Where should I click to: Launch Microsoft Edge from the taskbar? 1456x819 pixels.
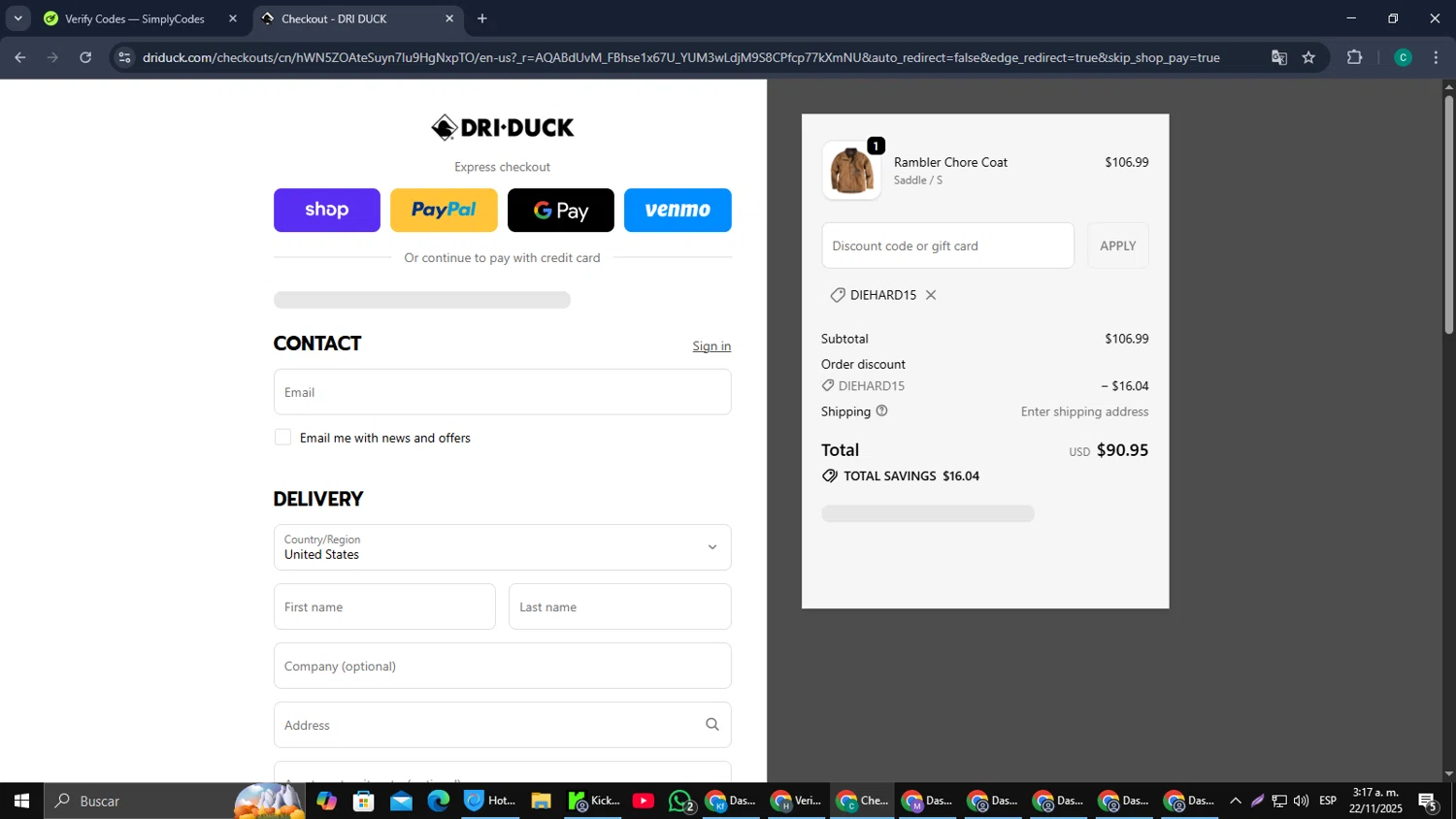pyautogui.click(x=439, y=801)
